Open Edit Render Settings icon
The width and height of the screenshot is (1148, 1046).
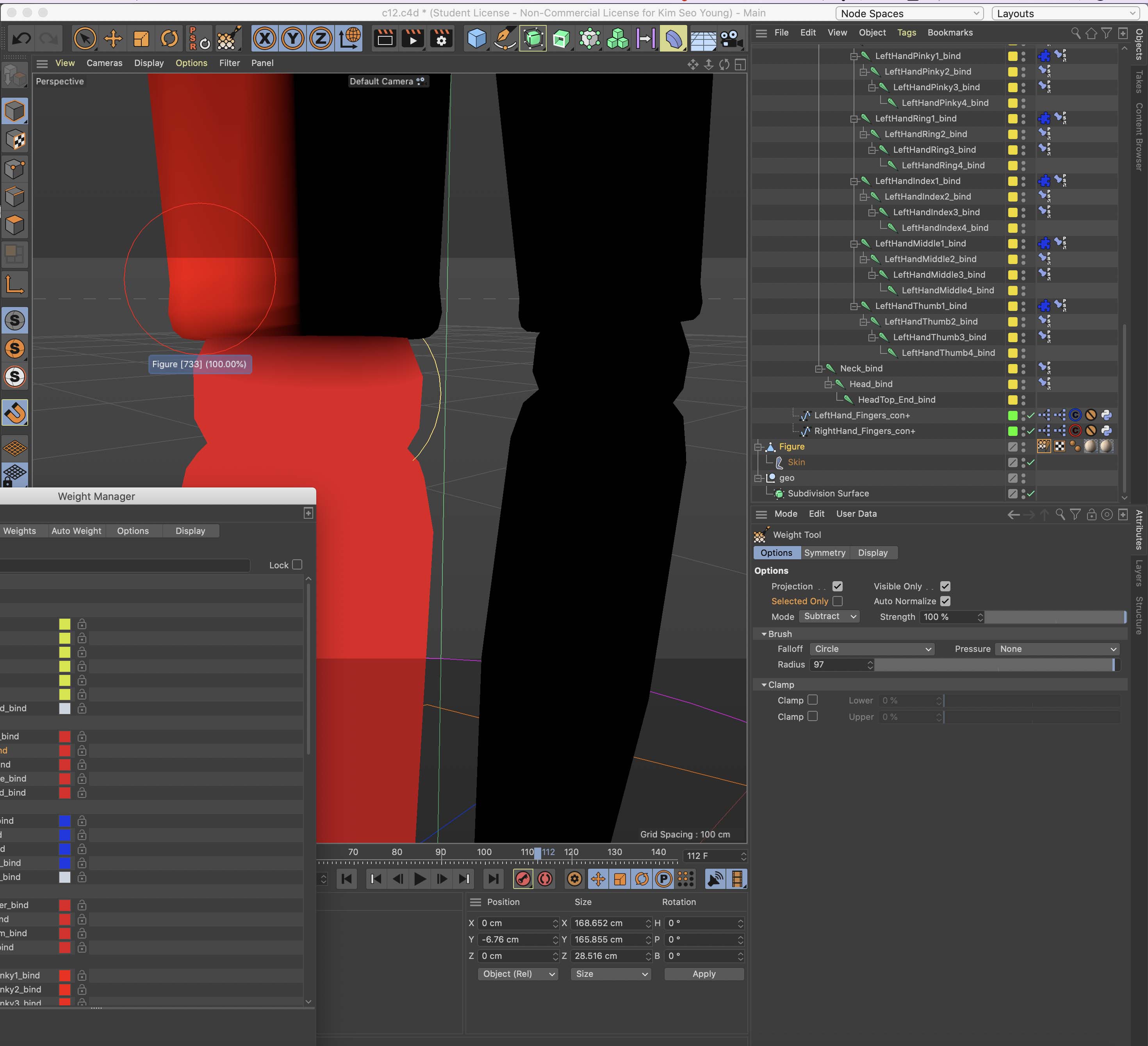point(441,39)
